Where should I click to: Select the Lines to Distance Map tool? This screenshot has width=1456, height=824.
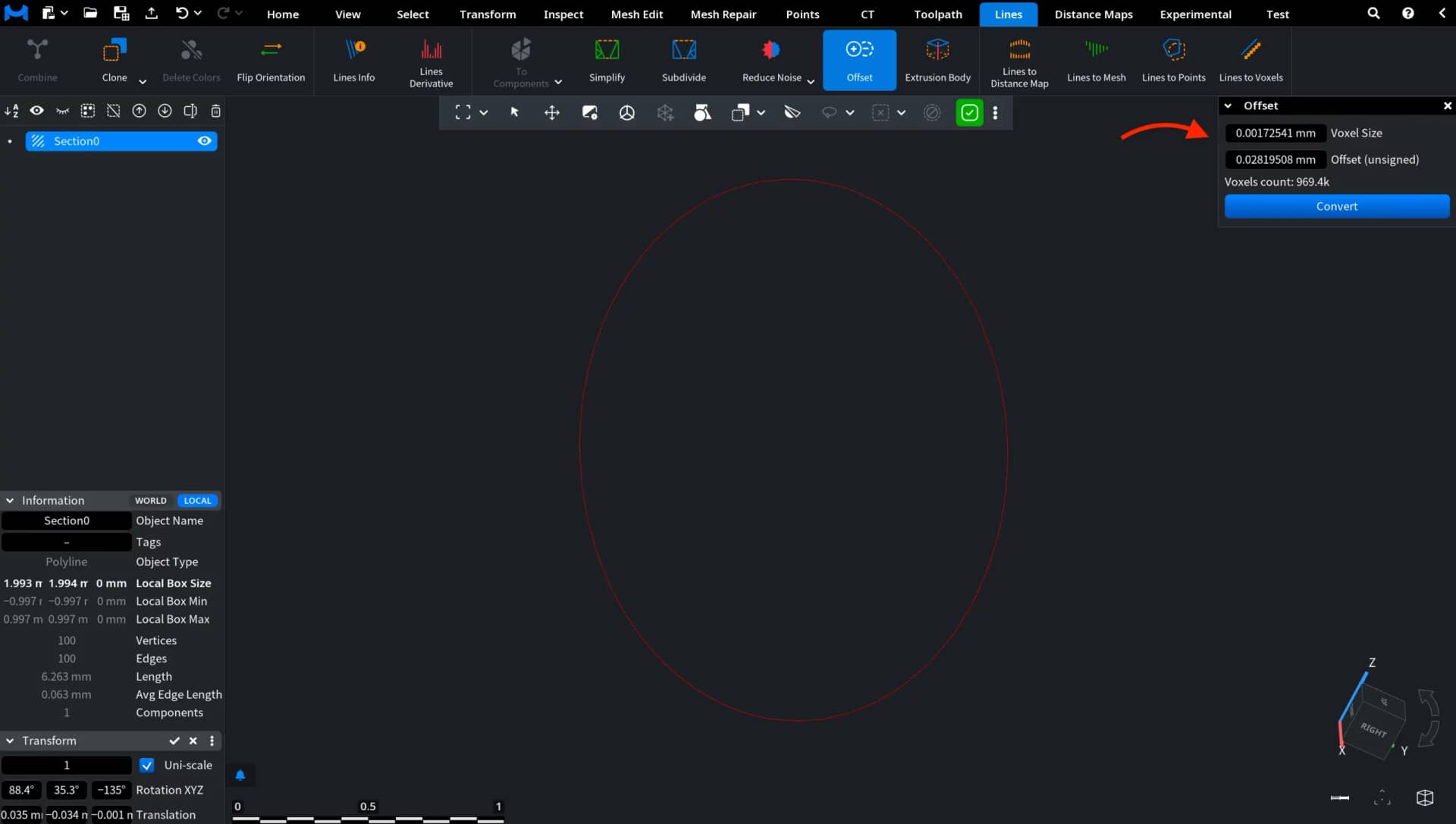[x=1019, y=61]
